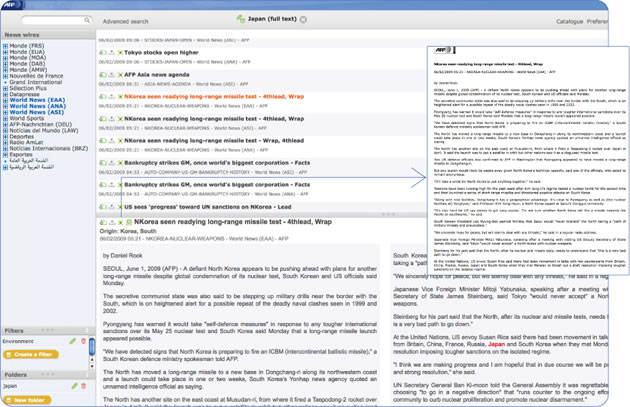630x407 pixels.
Task: Click the green X icon on AFP Asia news agenda
Action: coord(120,75)
